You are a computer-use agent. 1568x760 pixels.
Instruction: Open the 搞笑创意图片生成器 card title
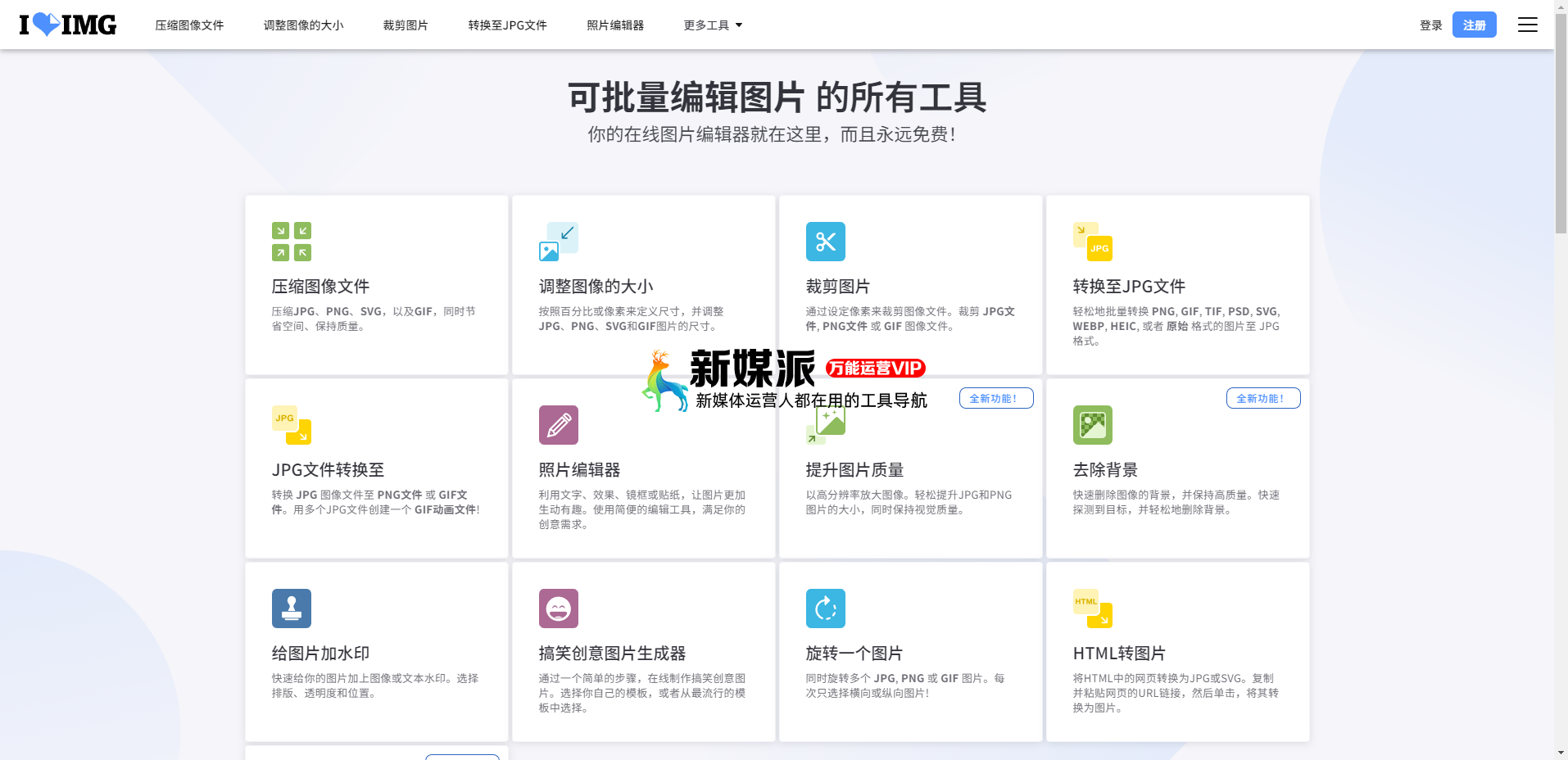pos(612,654)
